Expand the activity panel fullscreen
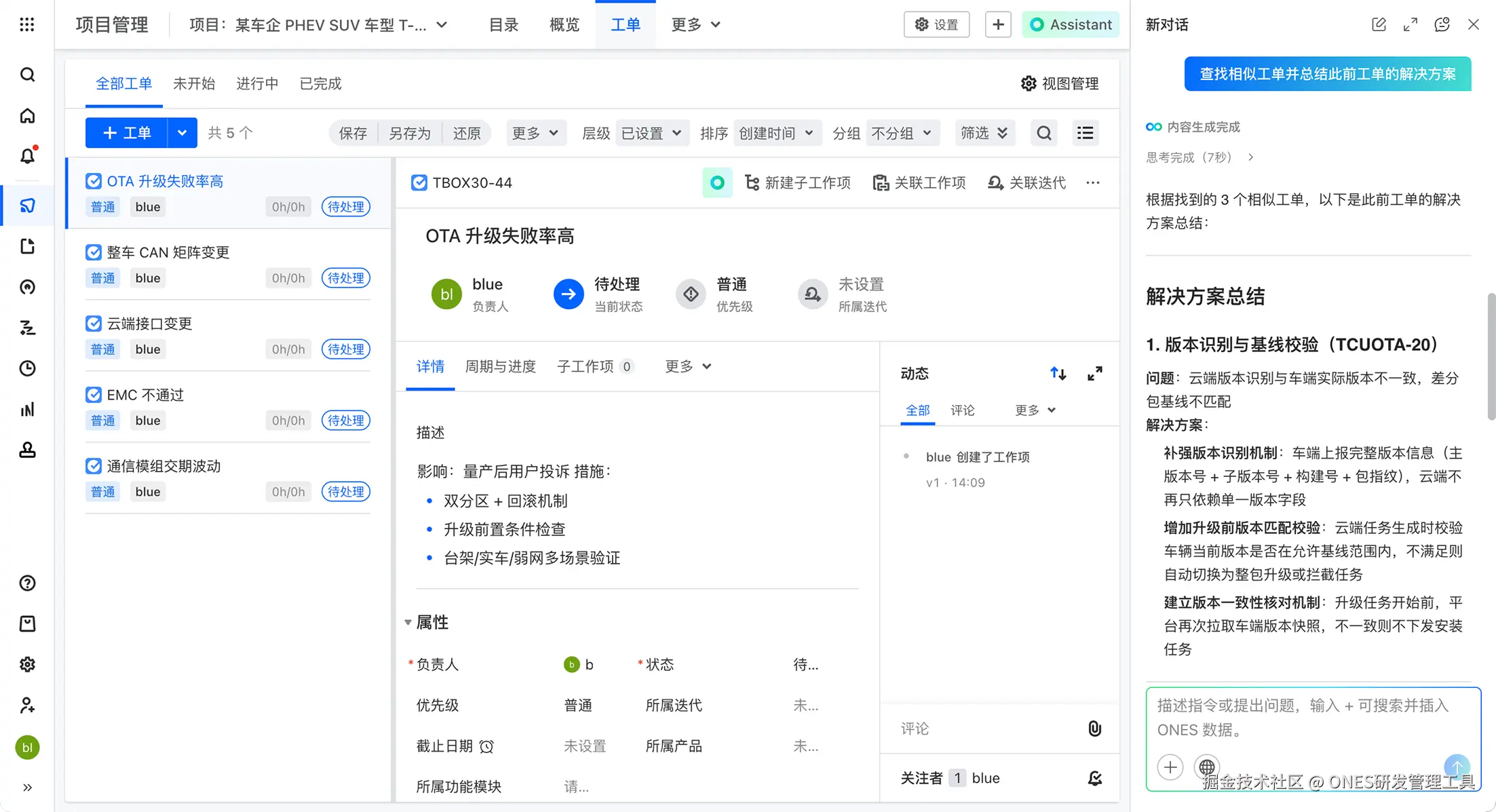This screenshot has width=1496, height=812. pos(1094,374)
